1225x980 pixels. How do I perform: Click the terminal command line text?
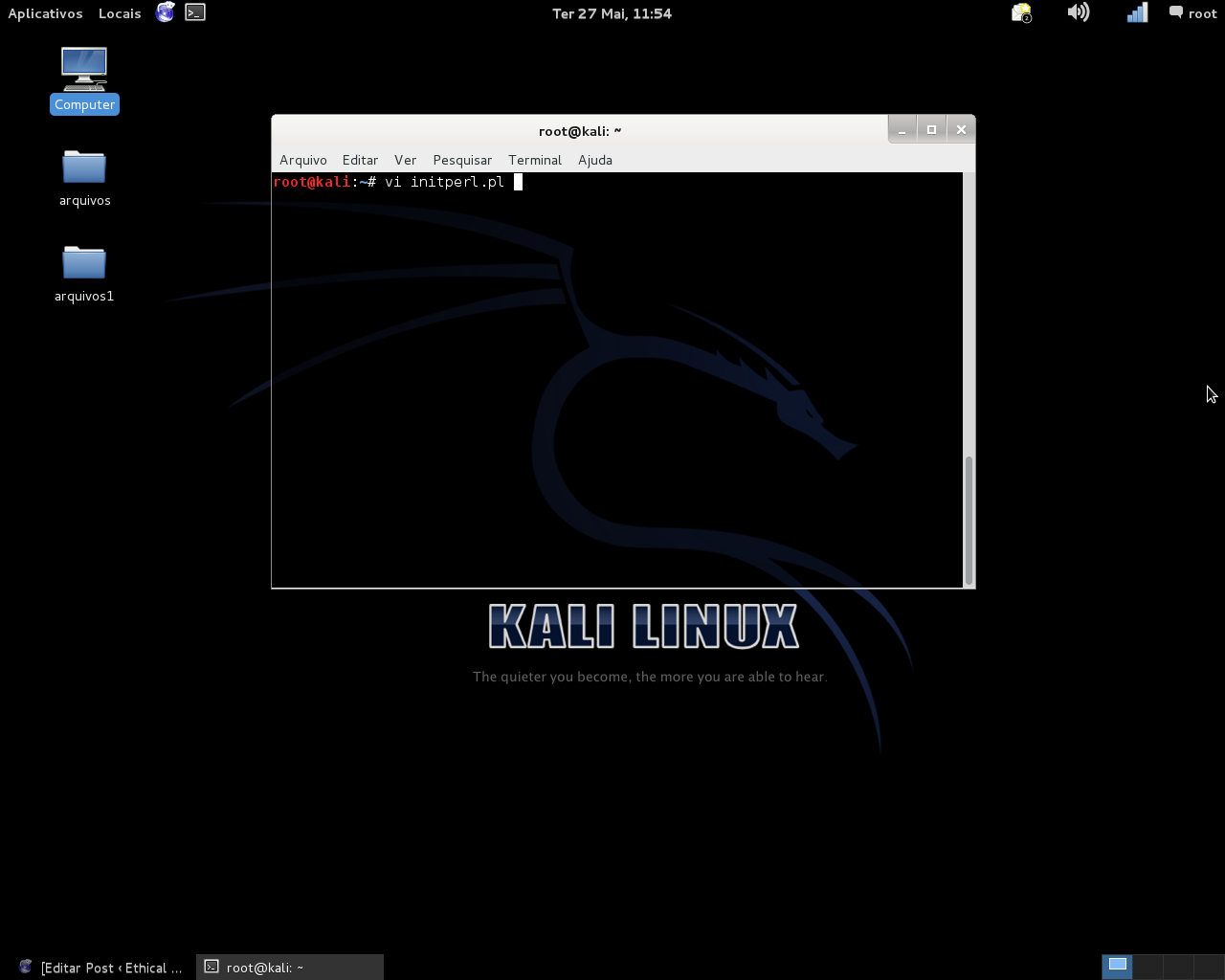coord(444,182)
